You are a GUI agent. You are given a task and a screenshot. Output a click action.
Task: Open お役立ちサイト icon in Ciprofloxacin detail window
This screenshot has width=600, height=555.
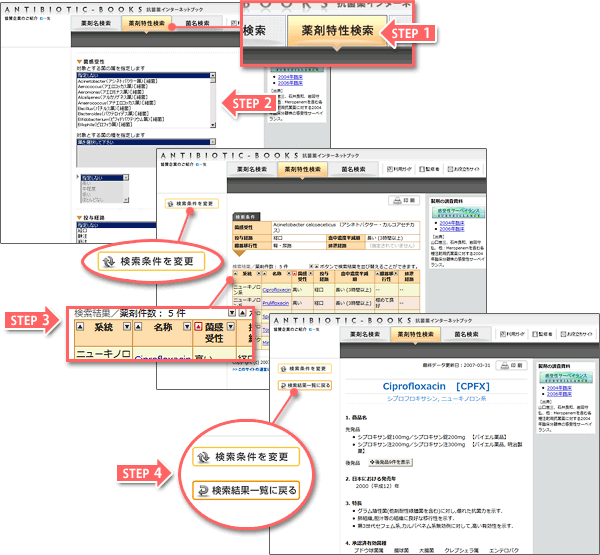point(577,334)
